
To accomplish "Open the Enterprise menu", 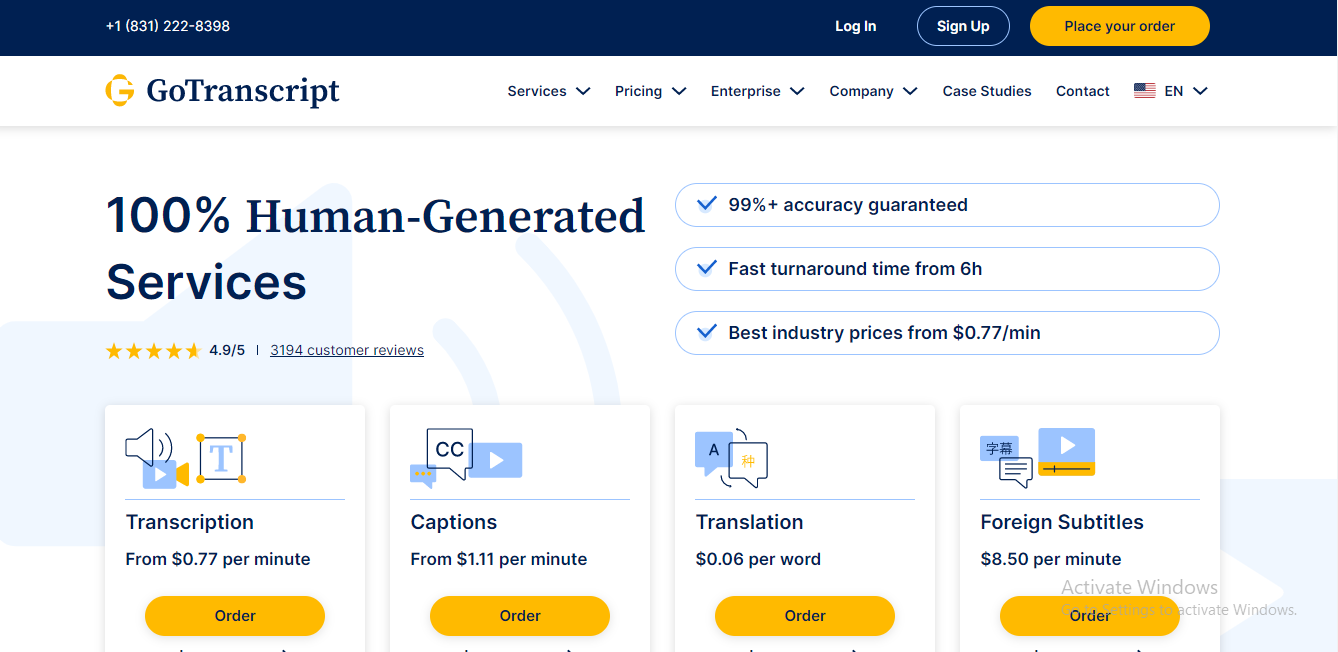I will [x=758, y=91].
